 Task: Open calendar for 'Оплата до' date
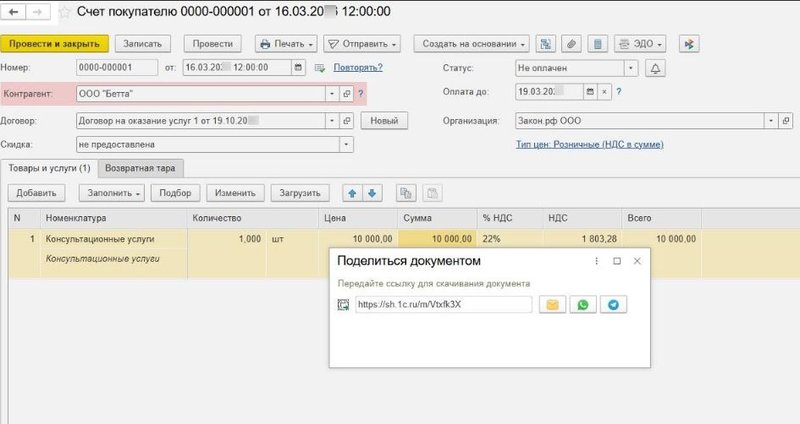tap(590, 92)
